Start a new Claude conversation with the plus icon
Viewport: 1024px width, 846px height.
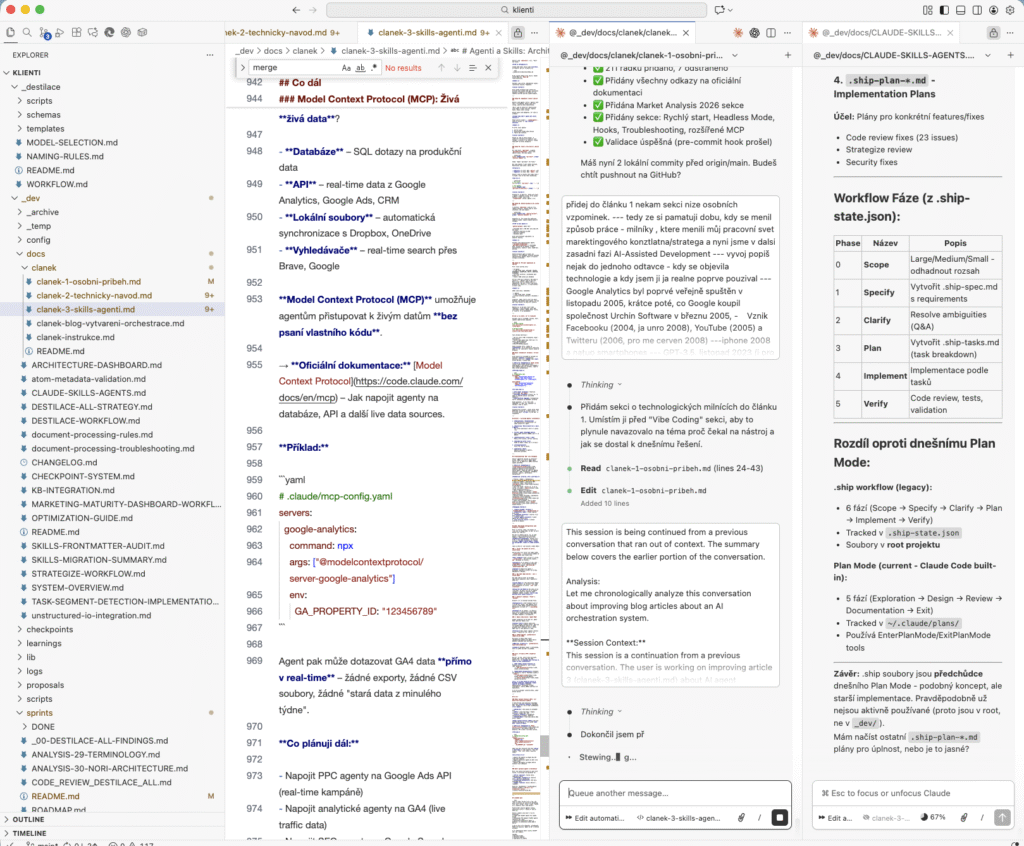[788, 55]
